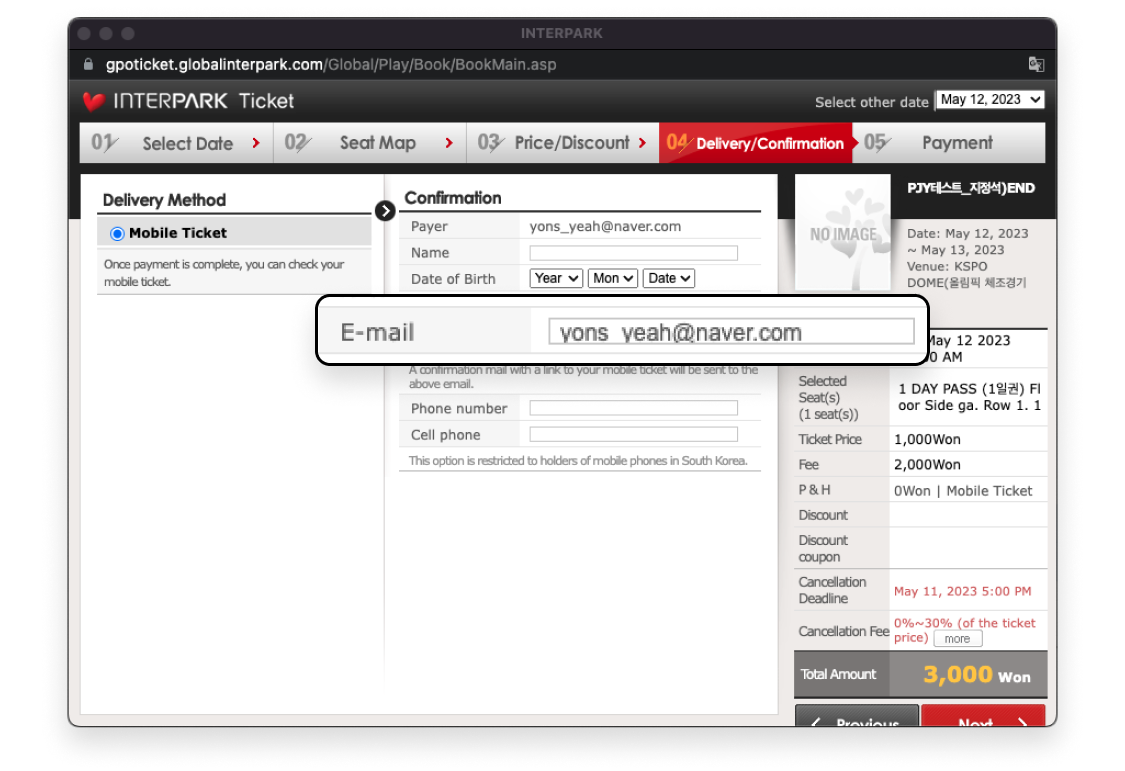Click the 0Won | Mobile Ticket text

click(x=963, y=491)
